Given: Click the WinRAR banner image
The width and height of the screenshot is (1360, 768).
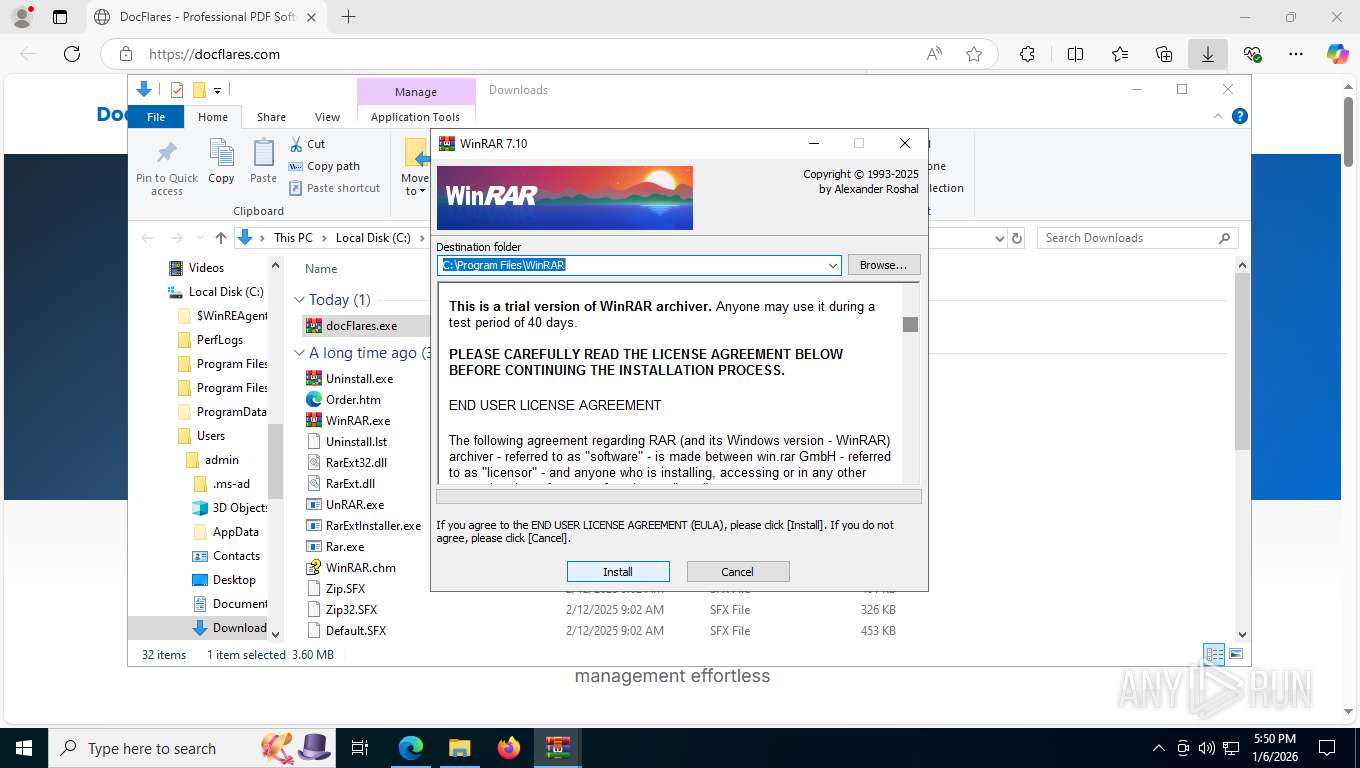Looking at the screenshot, I should (565, 198).
